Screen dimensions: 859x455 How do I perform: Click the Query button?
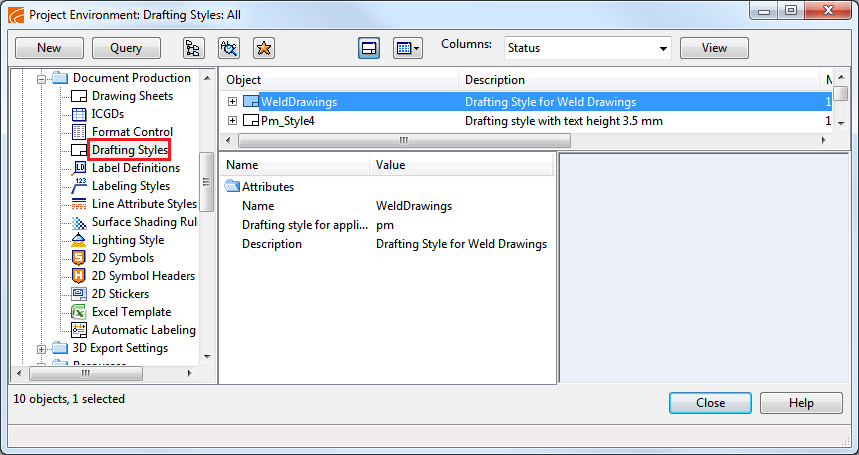pyautogui.click(x=126, y=48)
